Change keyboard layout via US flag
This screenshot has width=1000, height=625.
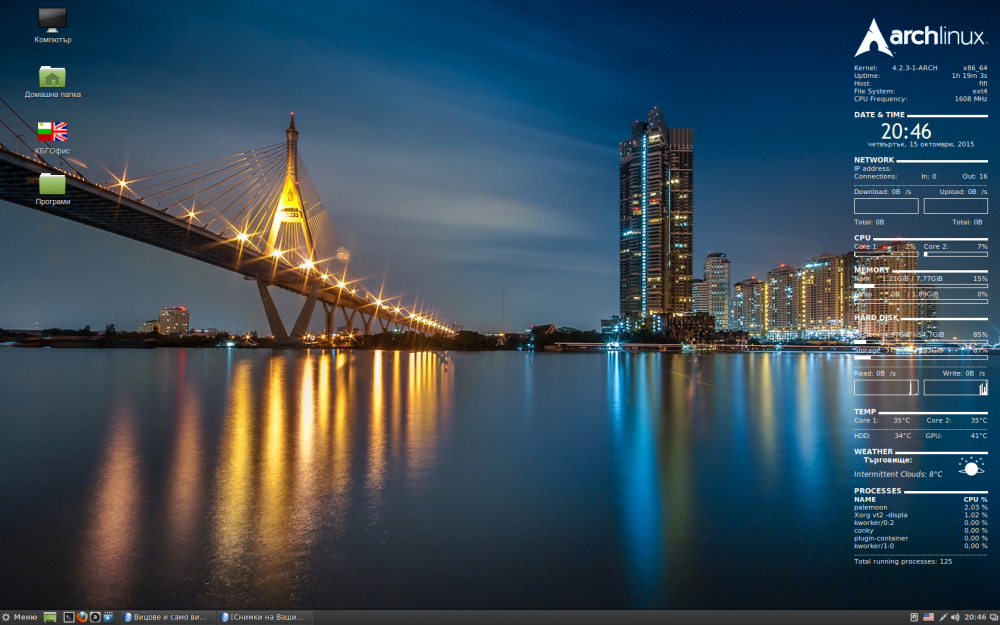click(929, 617)
